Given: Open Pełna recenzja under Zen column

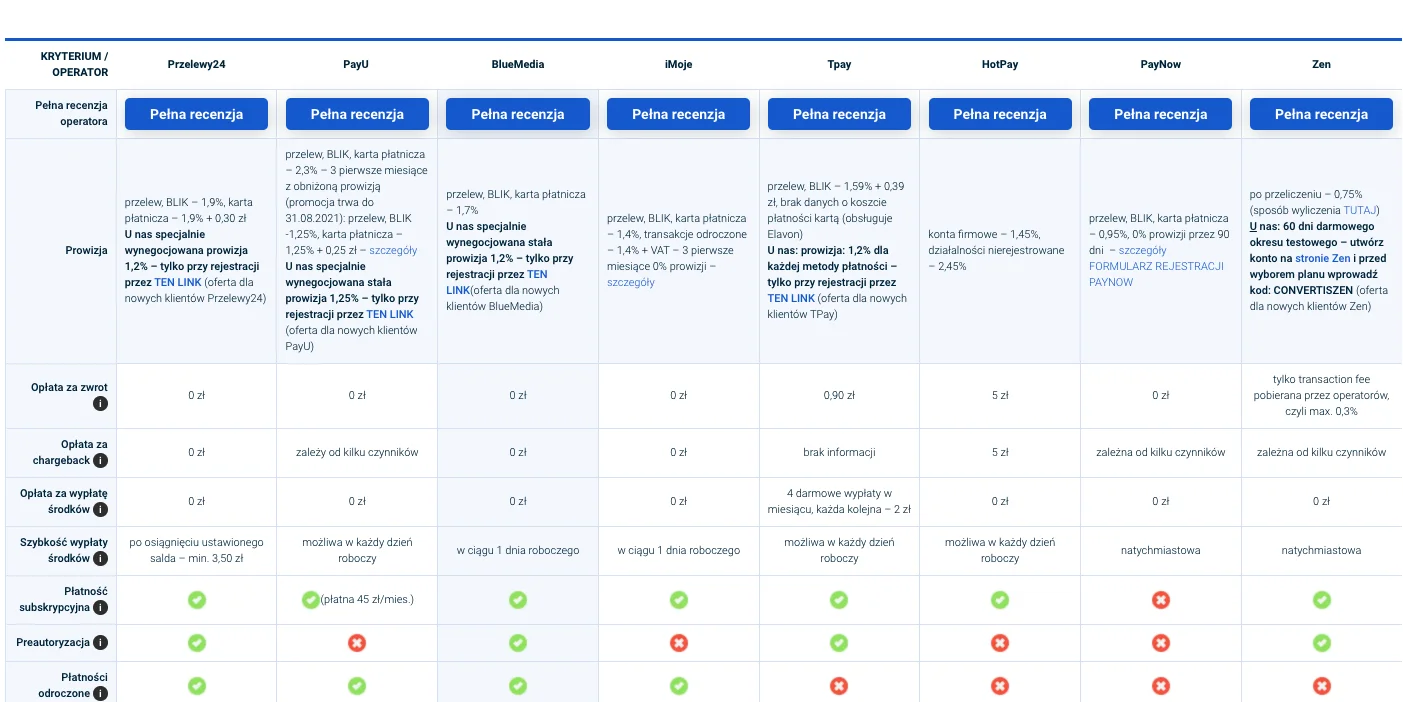Looking at the screenshot, I should click(x=1321, y=114).
